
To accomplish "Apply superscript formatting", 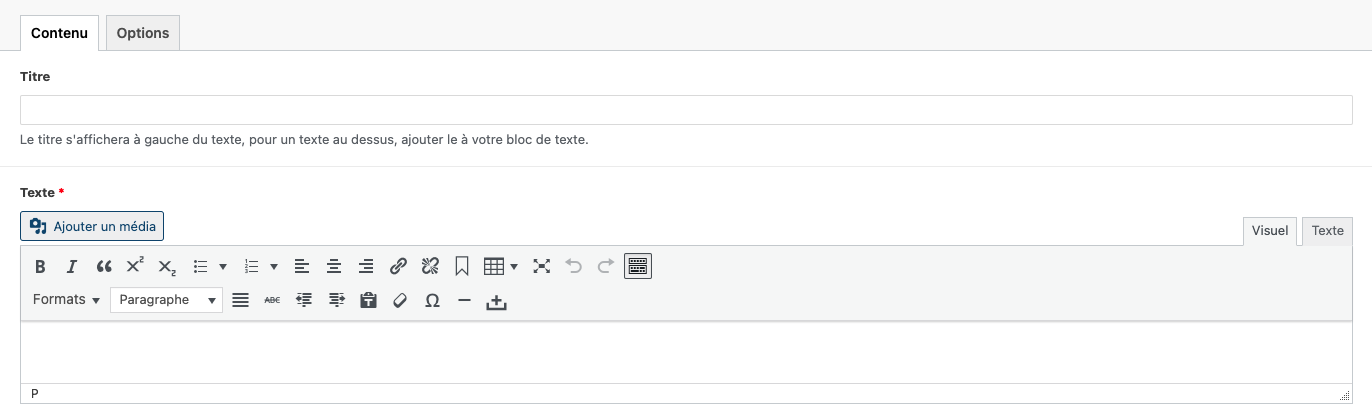I will point(135,267).
